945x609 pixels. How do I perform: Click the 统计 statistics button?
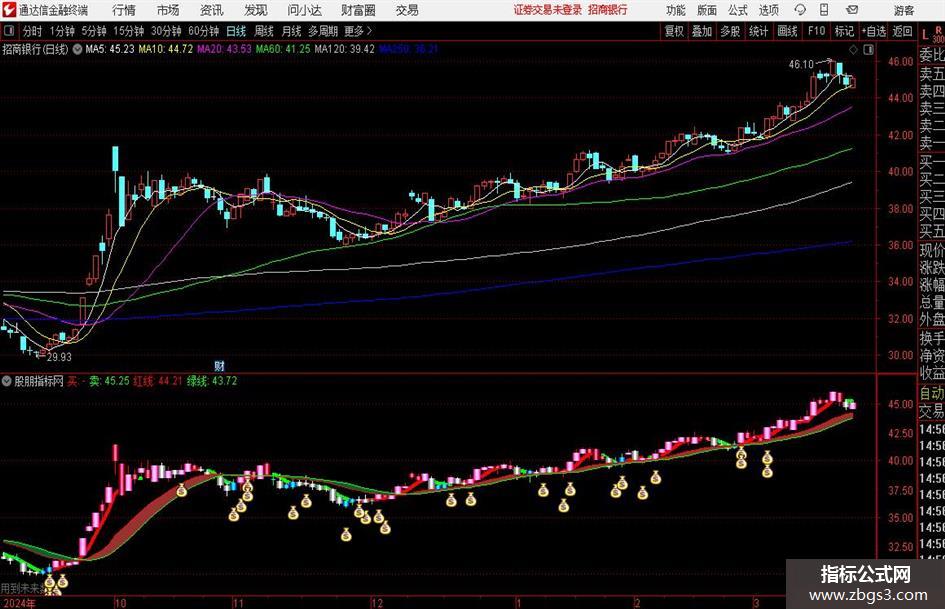[x=758, y=31]
